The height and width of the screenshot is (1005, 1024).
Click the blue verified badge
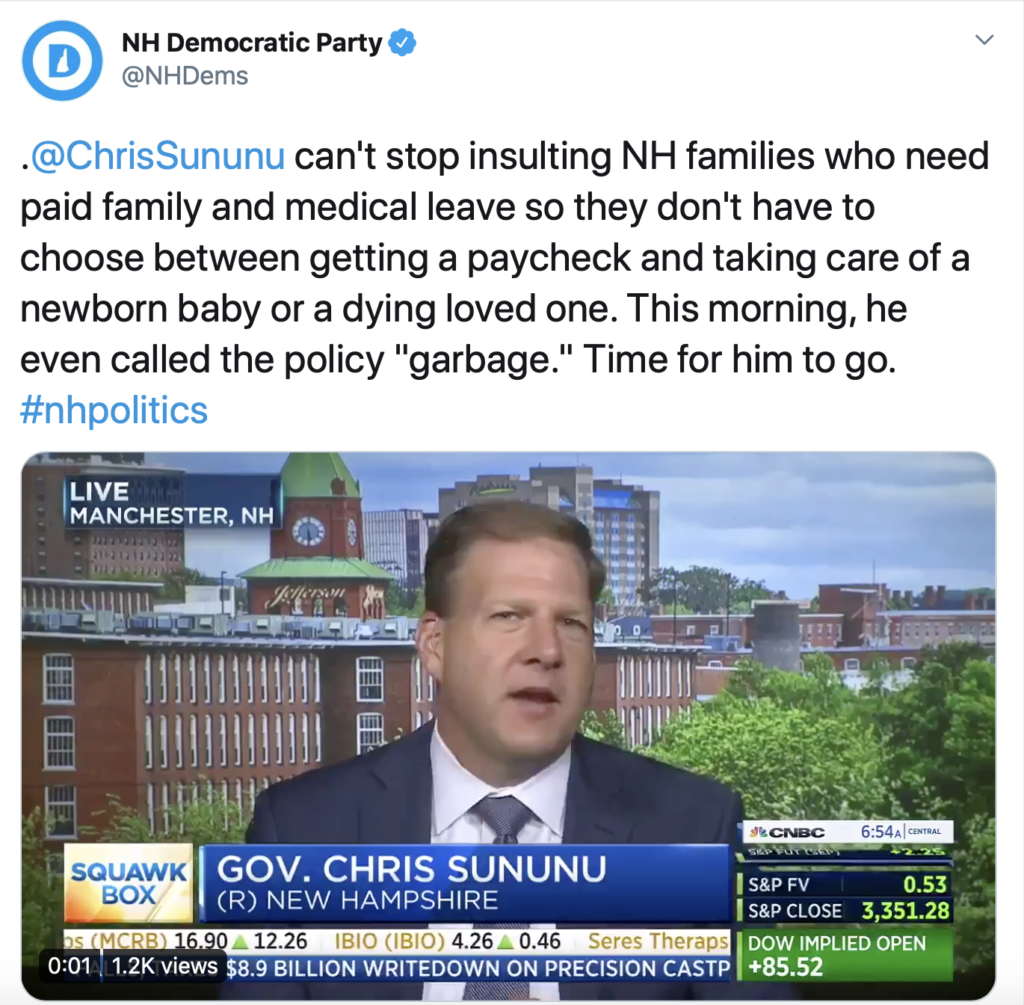(x=402, y=43)
